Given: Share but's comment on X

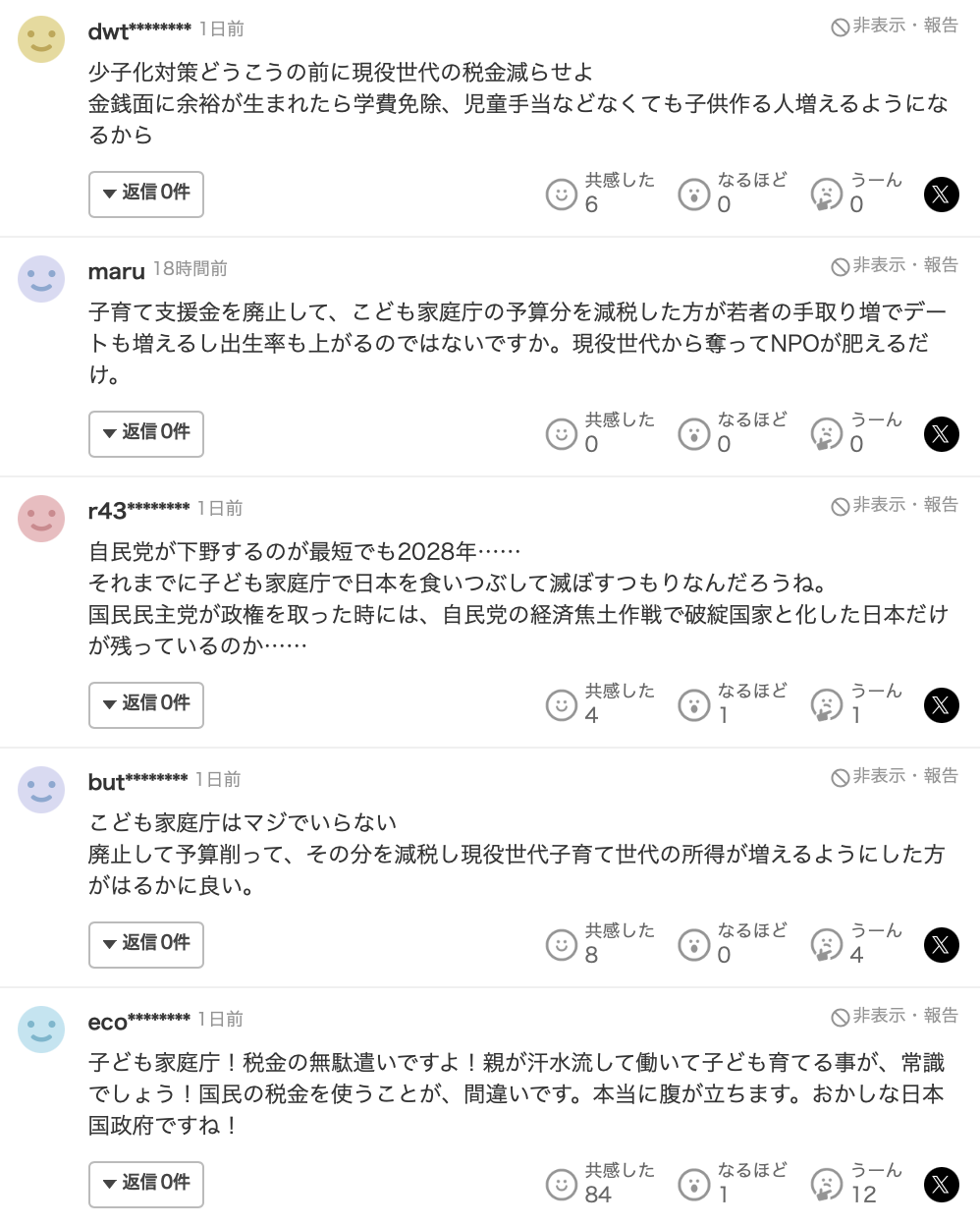Looking at the screenshot, I should tap(941, 945).
